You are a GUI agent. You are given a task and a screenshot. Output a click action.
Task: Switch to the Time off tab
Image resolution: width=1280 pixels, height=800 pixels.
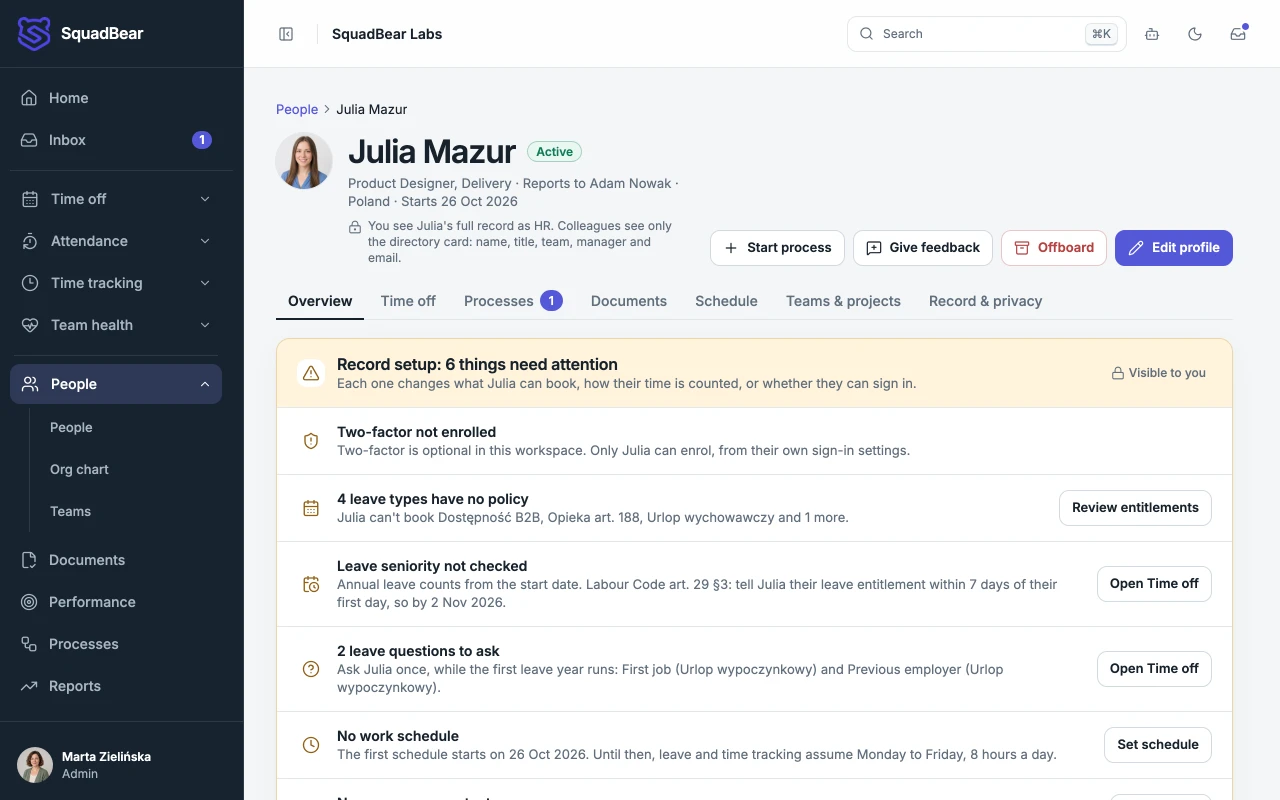coord(408,301)
